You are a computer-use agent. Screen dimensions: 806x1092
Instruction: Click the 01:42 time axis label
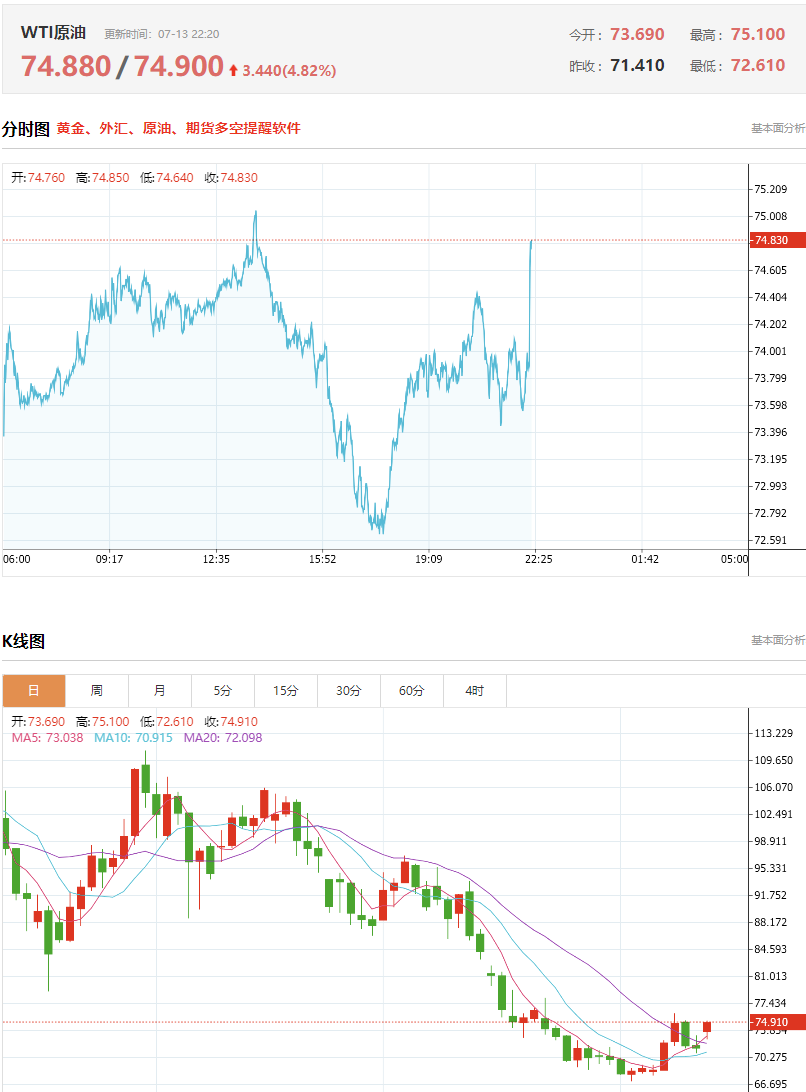coord(645,559)
